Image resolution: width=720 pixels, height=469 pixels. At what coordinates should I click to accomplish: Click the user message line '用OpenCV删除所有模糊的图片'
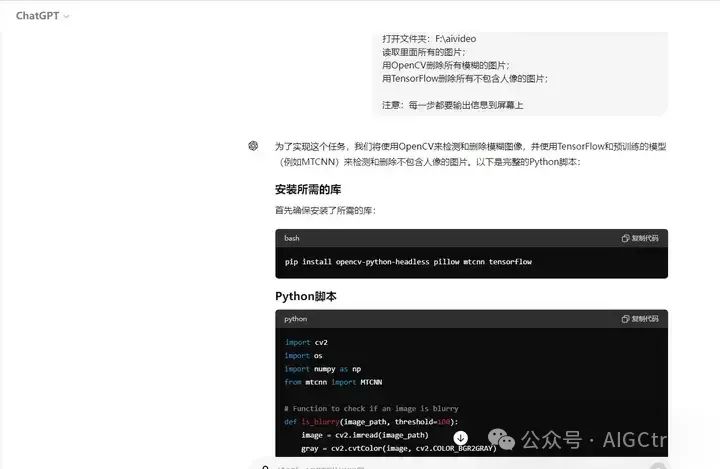[445, 65]
